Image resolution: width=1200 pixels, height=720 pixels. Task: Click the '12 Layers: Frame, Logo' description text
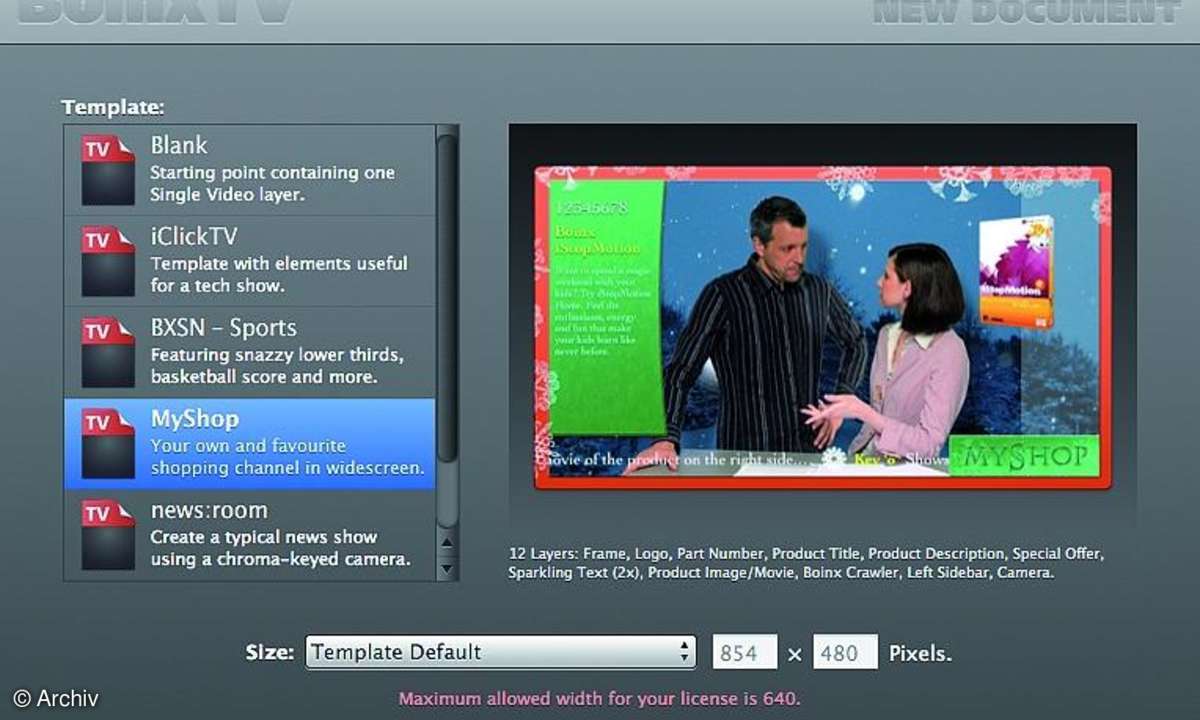pos(806,563)
